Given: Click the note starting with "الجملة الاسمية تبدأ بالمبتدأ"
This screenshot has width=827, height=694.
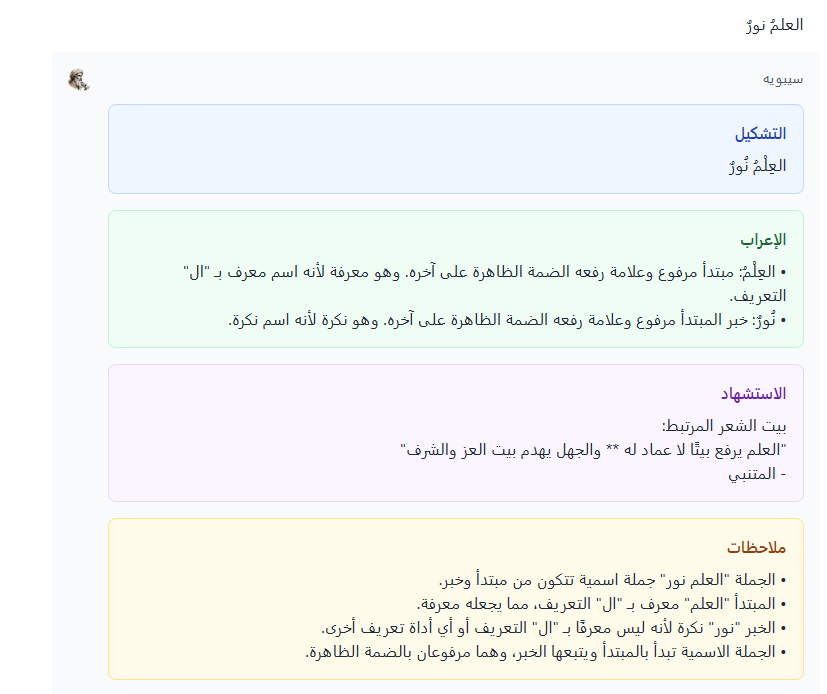Looking at the screenshot, I should (x=545, y=652).
